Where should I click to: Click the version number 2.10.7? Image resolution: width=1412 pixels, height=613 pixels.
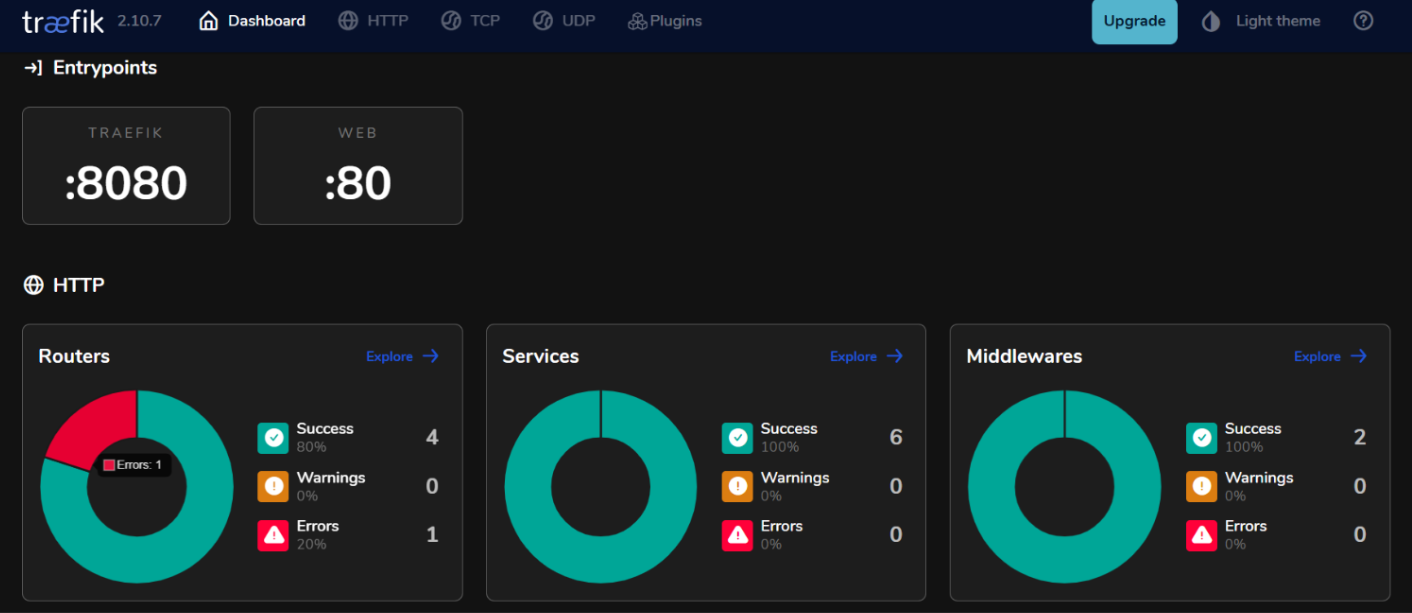tap(139, 21)
